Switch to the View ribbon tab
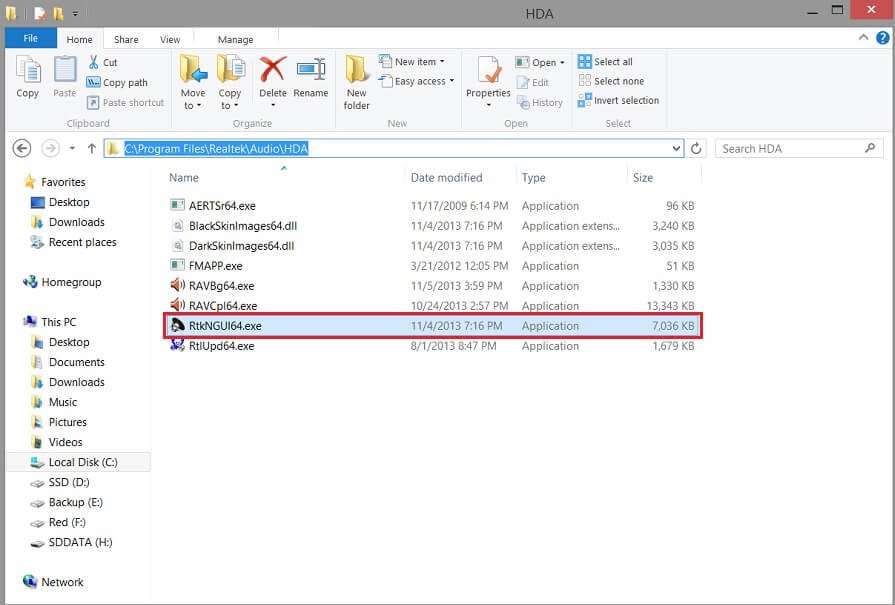The width and height of the screenshot is (895, 605). [x=170, y=39]
